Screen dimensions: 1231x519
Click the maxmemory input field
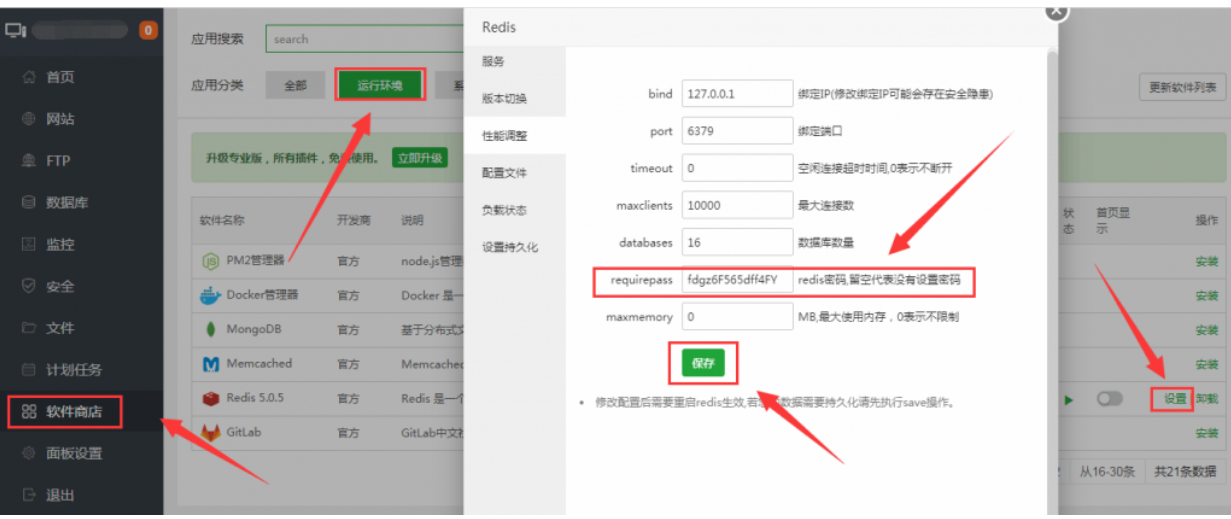pyautogui.click(x=737, y=317)
